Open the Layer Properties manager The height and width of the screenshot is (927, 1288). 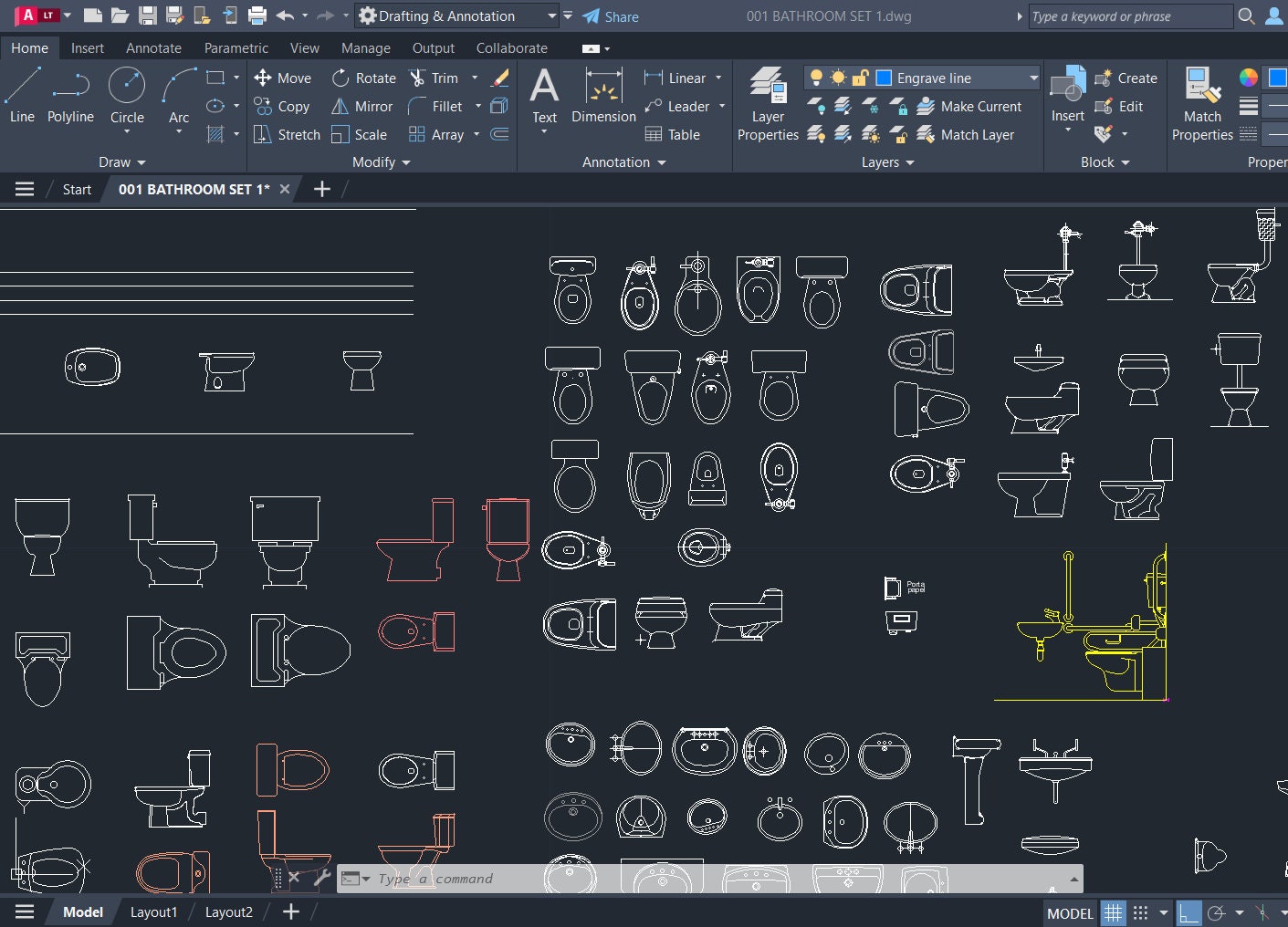click(x=767, y=100)
